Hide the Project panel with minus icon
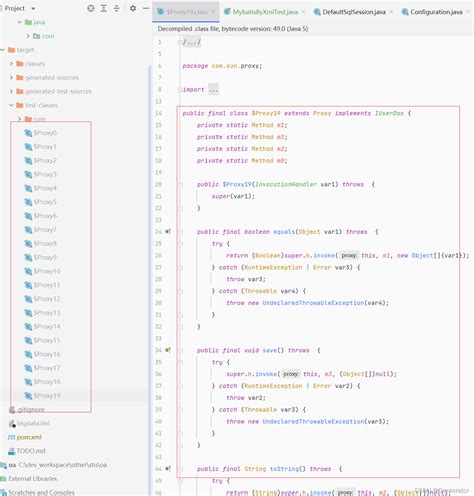 coord(146,8)
